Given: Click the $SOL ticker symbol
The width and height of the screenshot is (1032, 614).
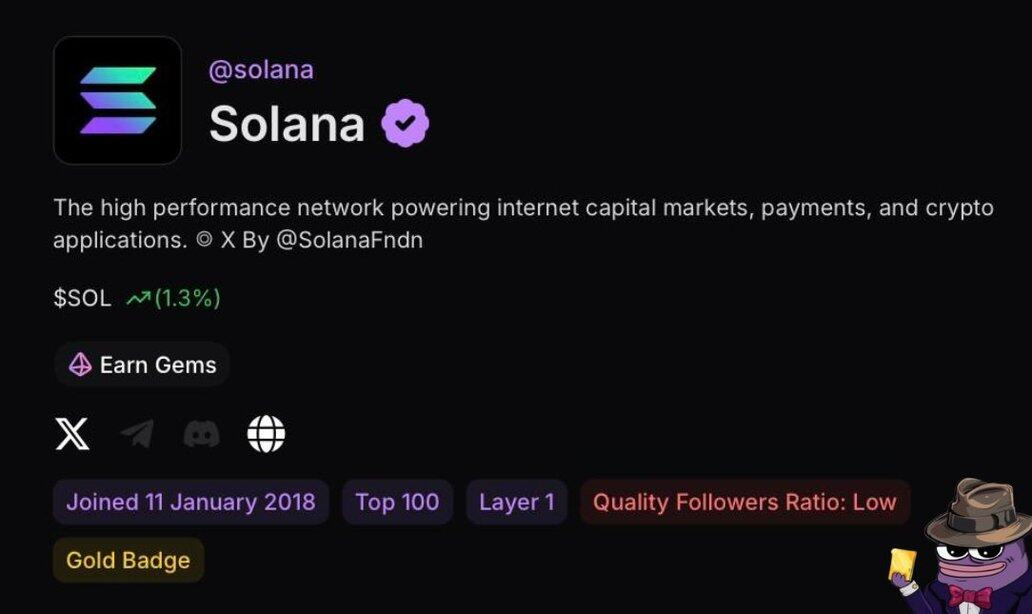Looking at the screenshot, I should pyautogui.click(x=82, y=298).
